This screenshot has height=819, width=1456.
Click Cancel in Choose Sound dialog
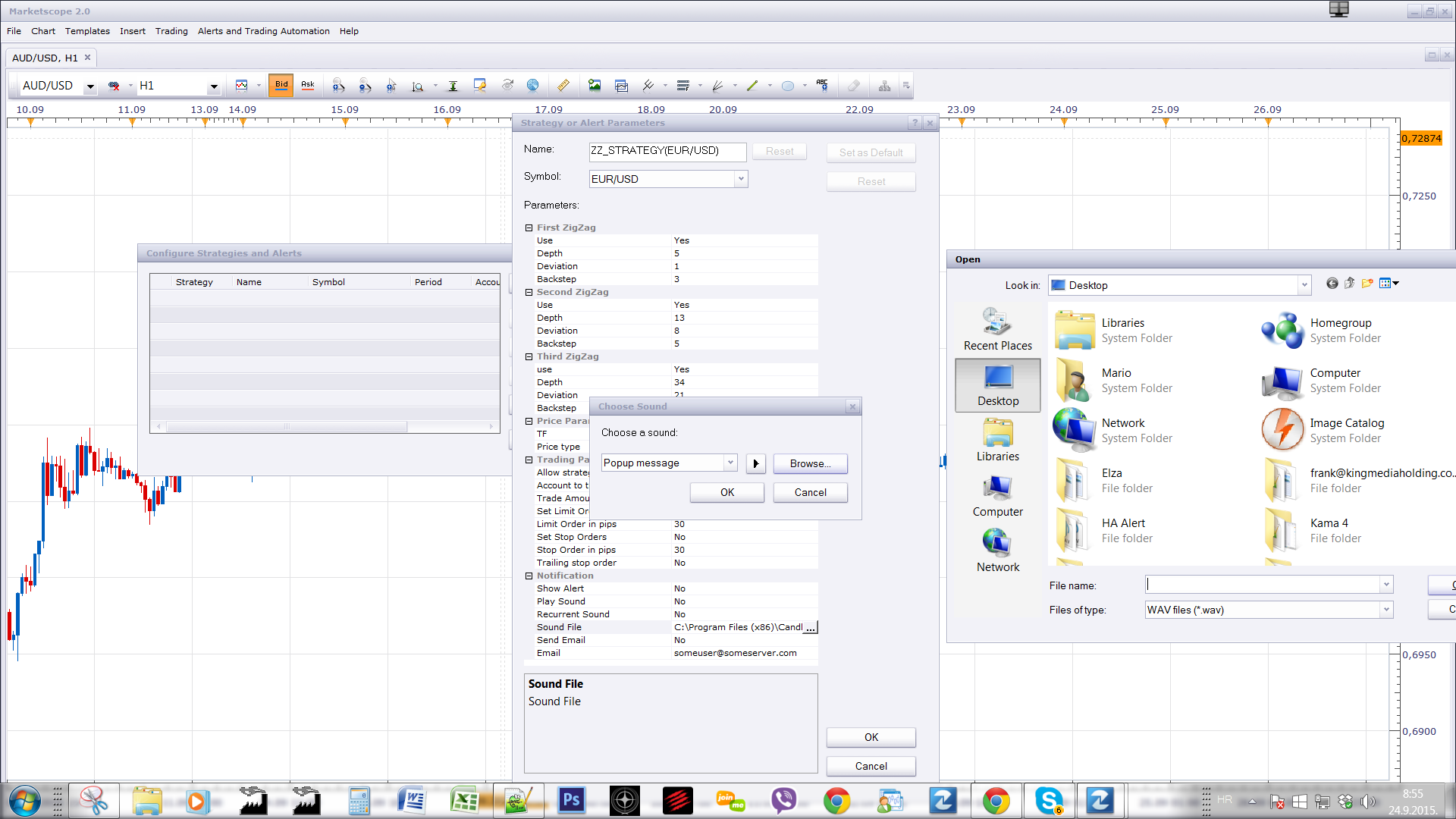[x=811, y=492]
